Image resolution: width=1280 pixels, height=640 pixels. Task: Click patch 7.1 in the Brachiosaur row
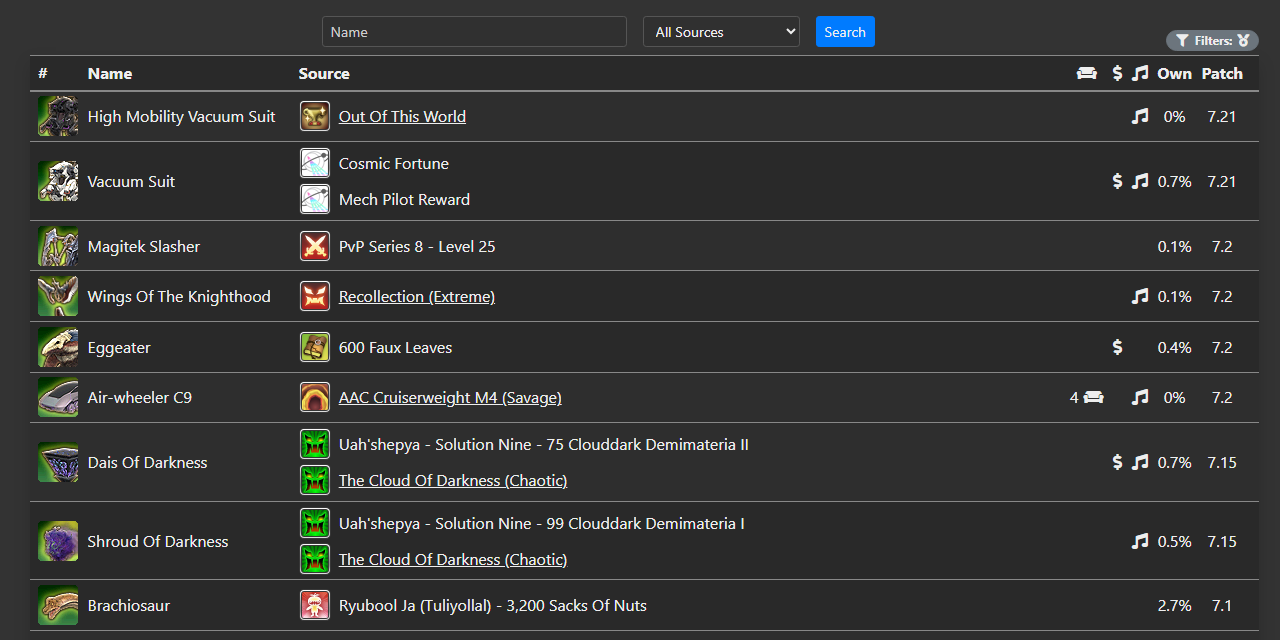click(1222, 605)
